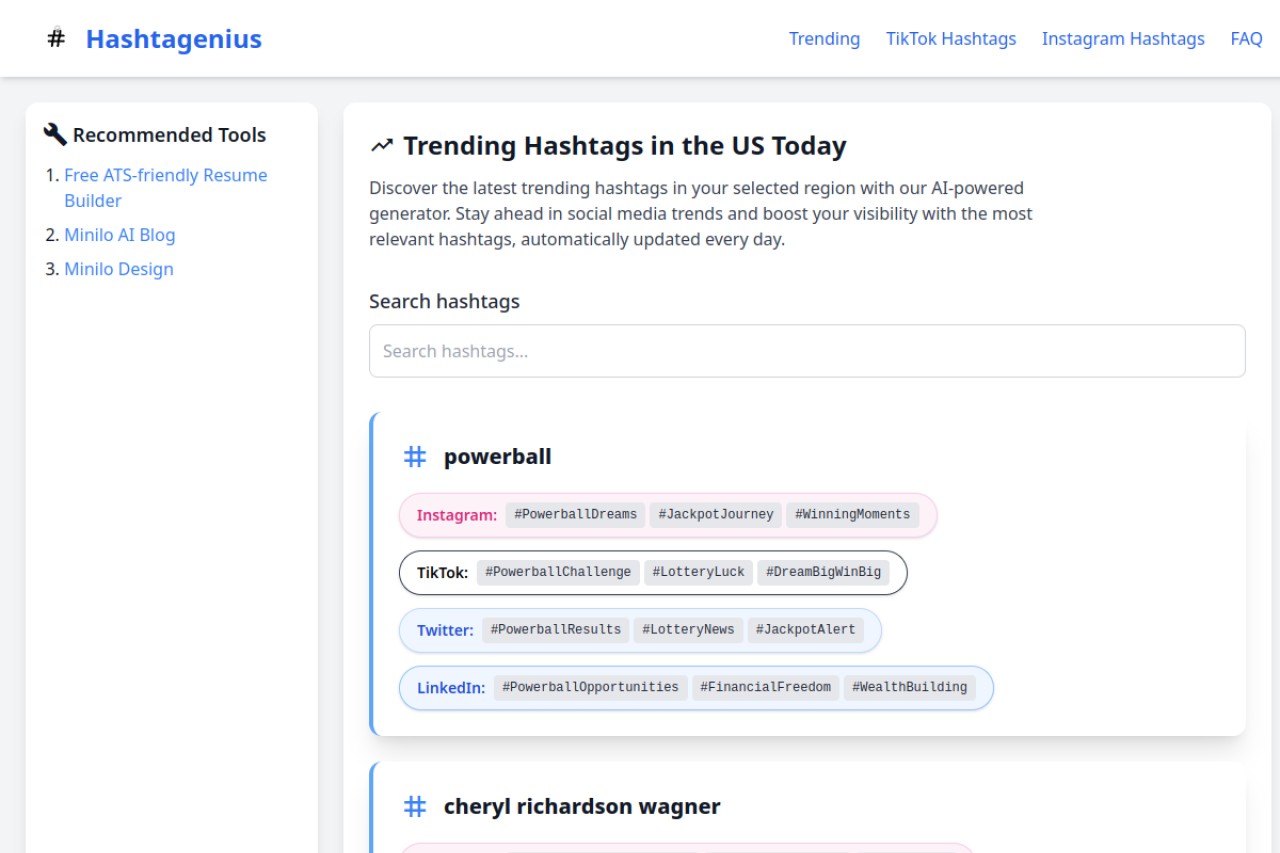Visit the Minilo Design link
This screenshot has height=853, width=1280.
click(119, 269)
